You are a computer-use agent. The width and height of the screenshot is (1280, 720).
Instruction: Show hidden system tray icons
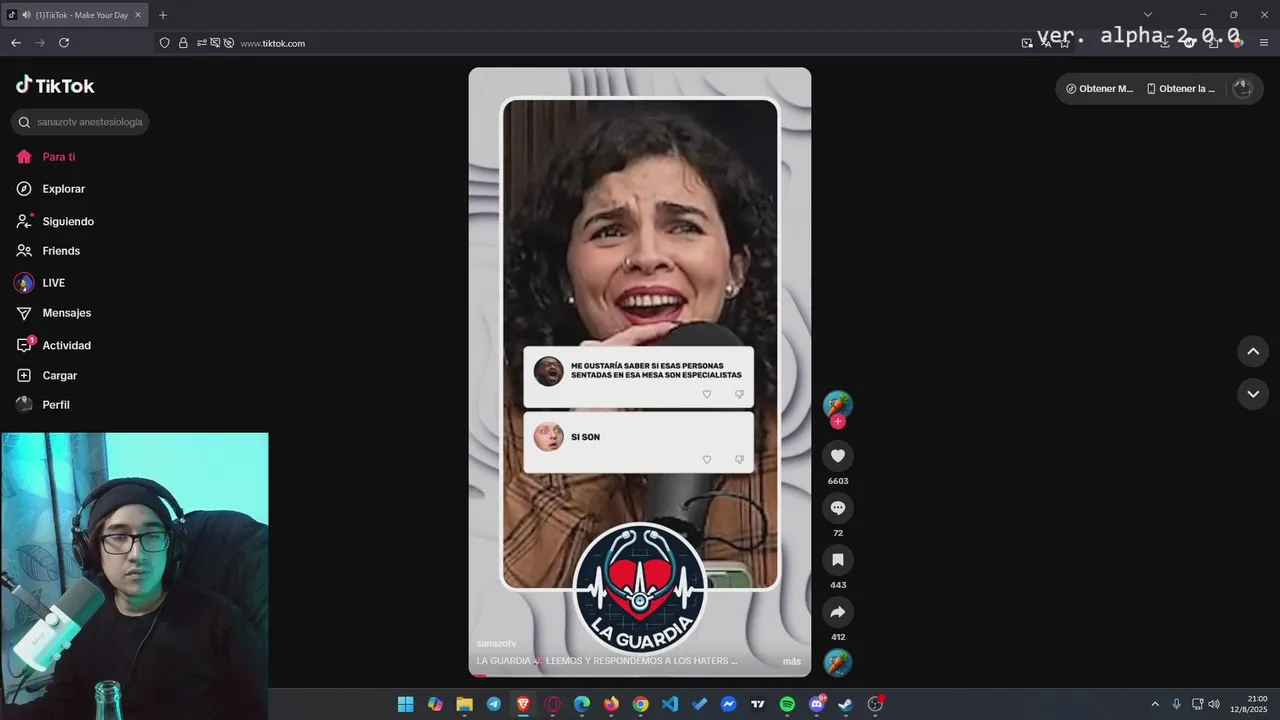pyautogui.click(x=1155, y=704)
